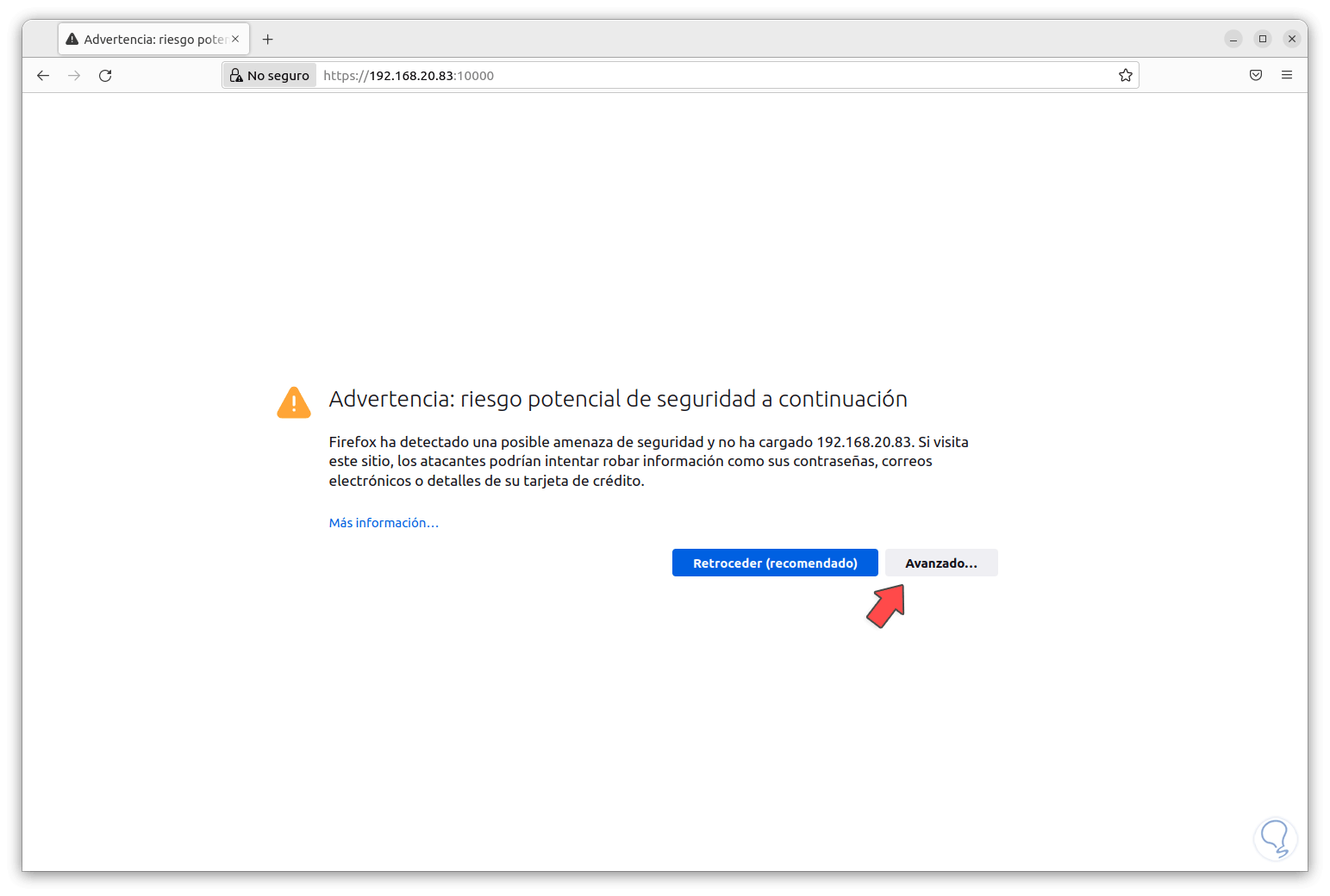Open the Firefox hamburger menu
The width and height of the screenshot is (1330, 896).
(x=1287, y=76)
